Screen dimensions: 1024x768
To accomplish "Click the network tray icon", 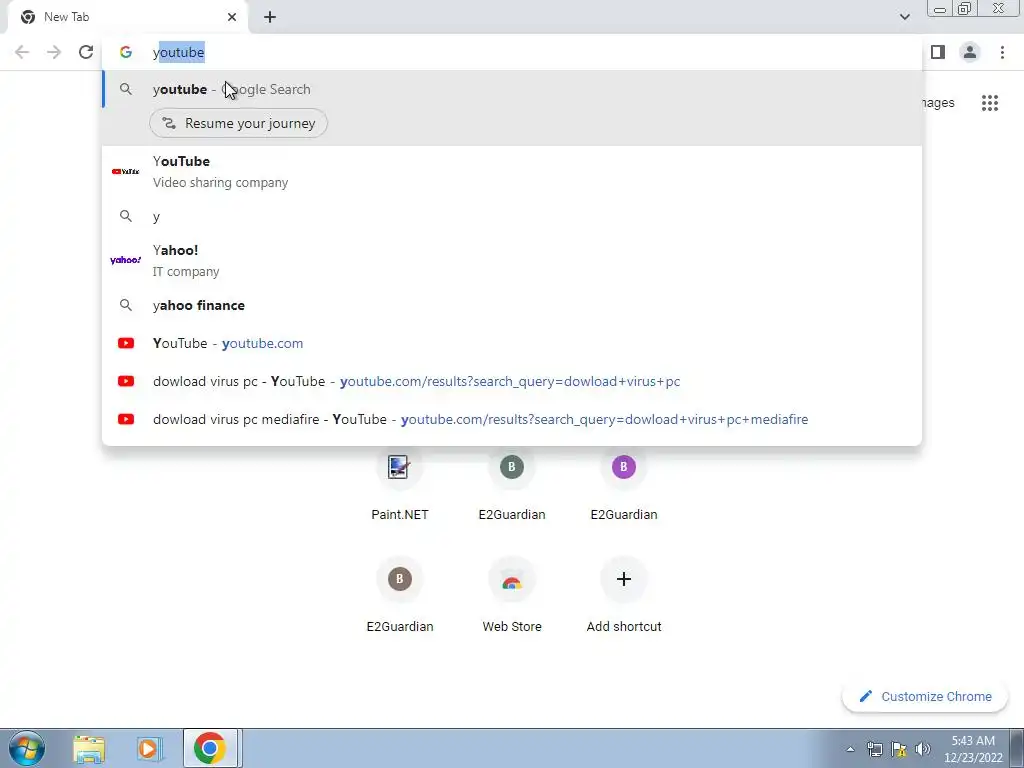I will tap(874, 749).
